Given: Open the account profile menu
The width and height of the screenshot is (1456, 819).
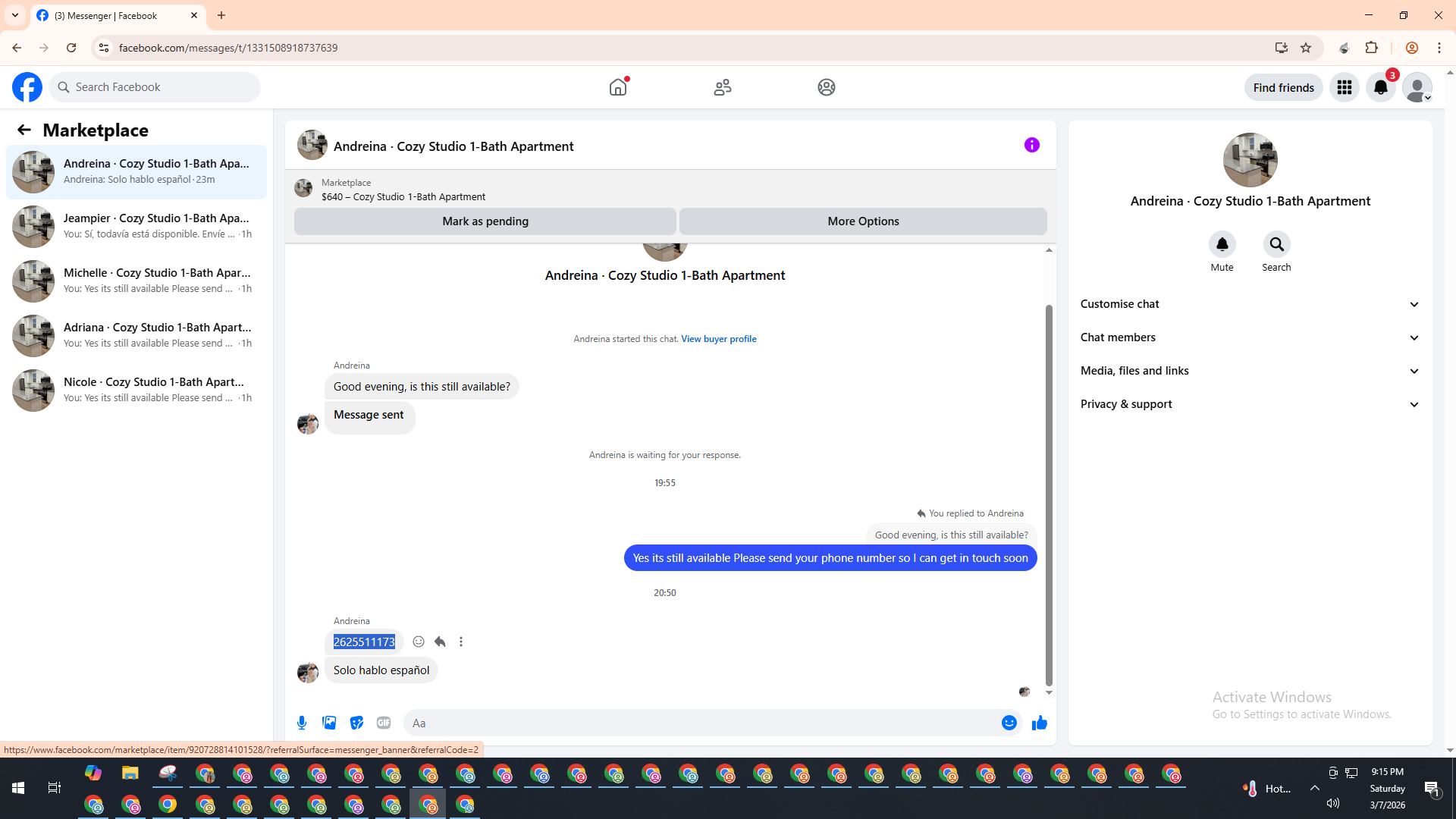Looking at the screenshot, I should [x=1417, y=87].
